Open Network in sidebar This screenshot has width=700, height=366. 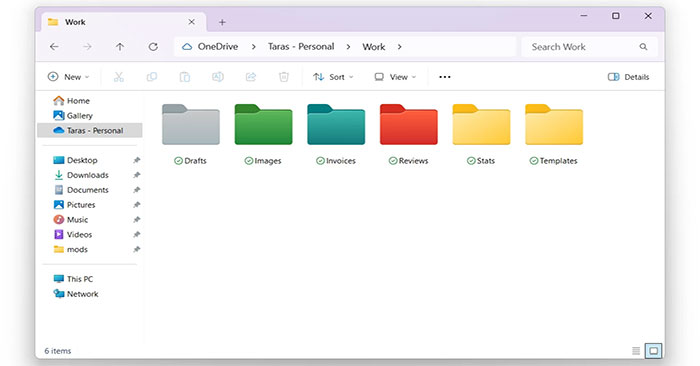click(x=76, y=294)
